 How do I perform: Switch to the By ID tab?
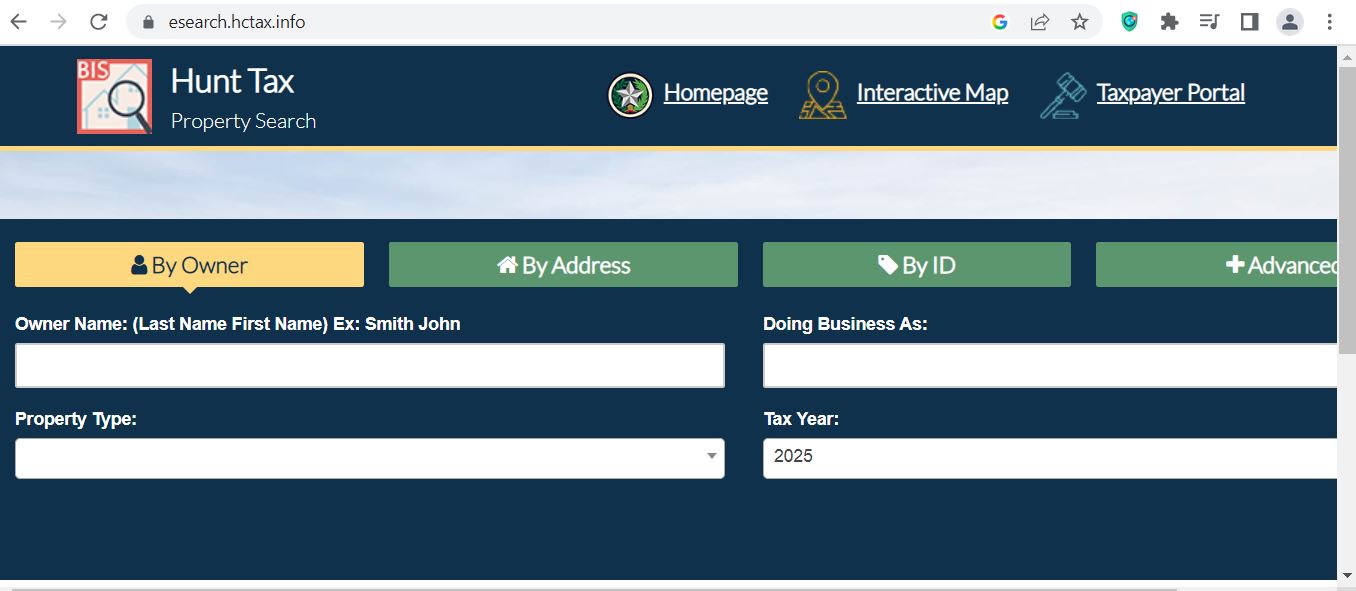tap(917, 265)
